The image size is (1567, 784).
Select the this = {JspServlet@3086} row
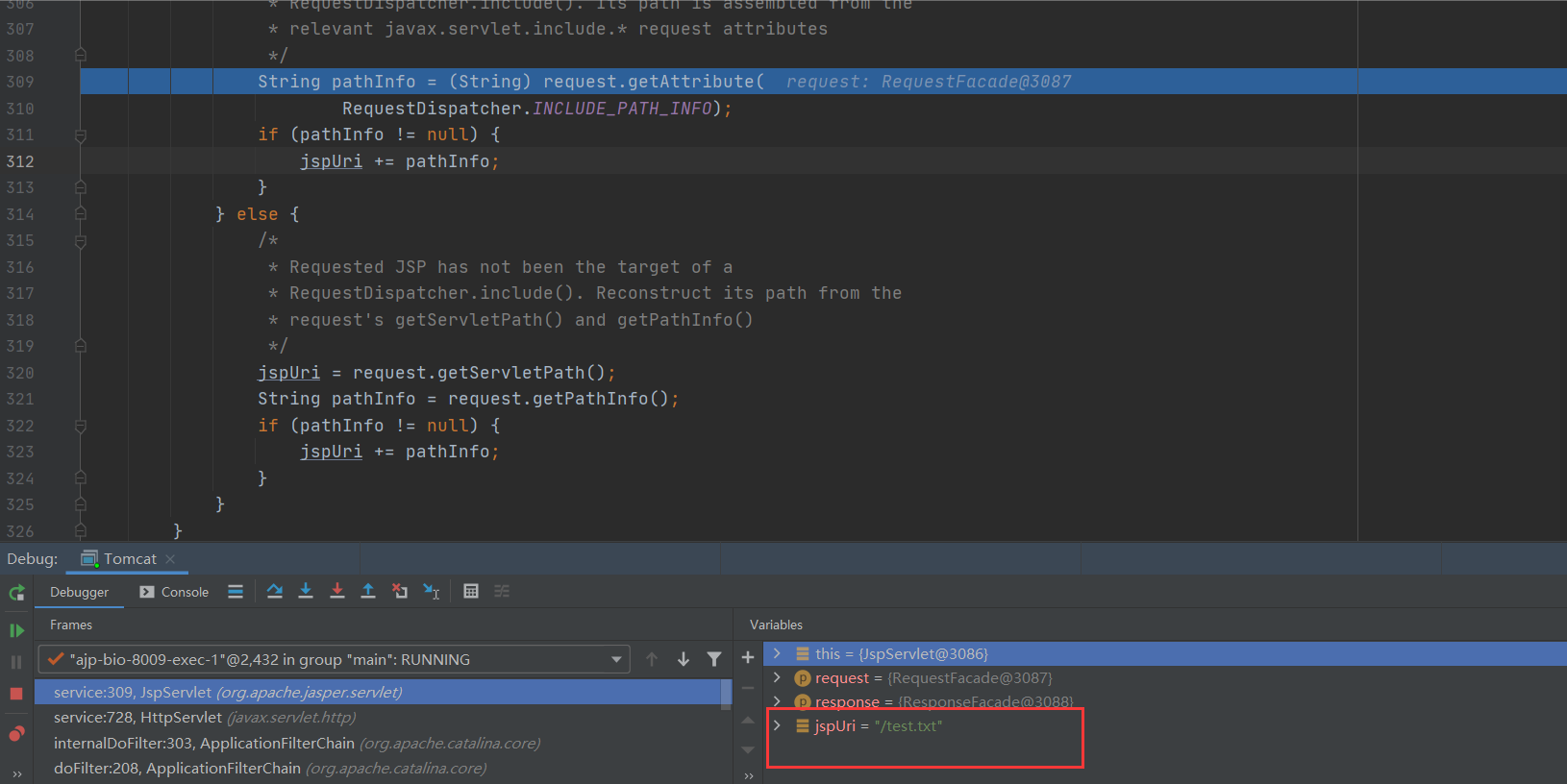1165,653
